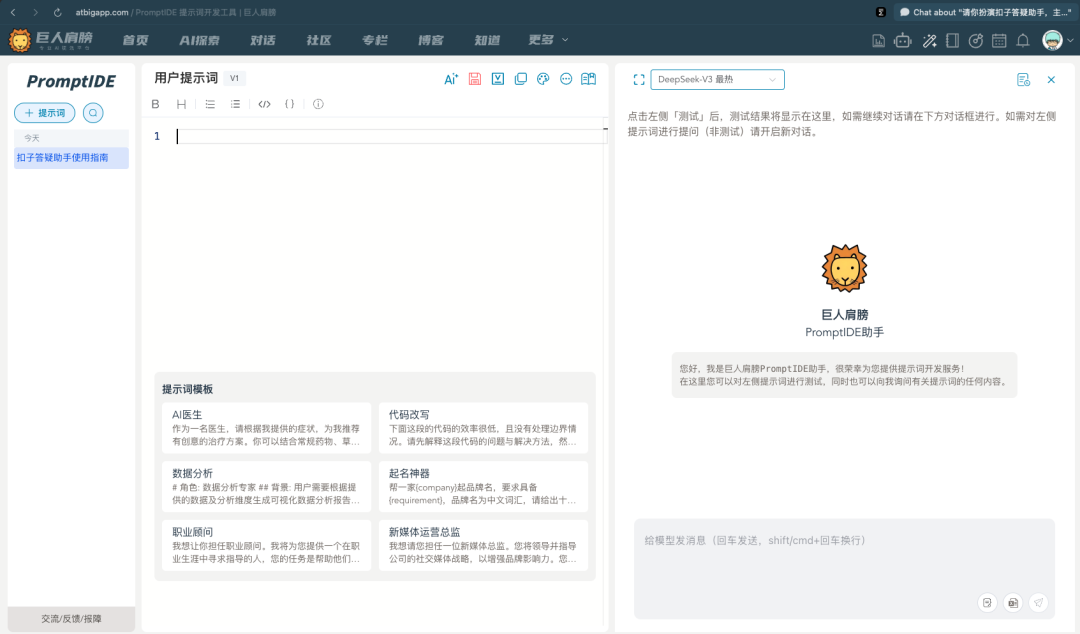Select the 新媒体运营总监 template card
The height and width of the screenshot is (634, 1080).
484,545
